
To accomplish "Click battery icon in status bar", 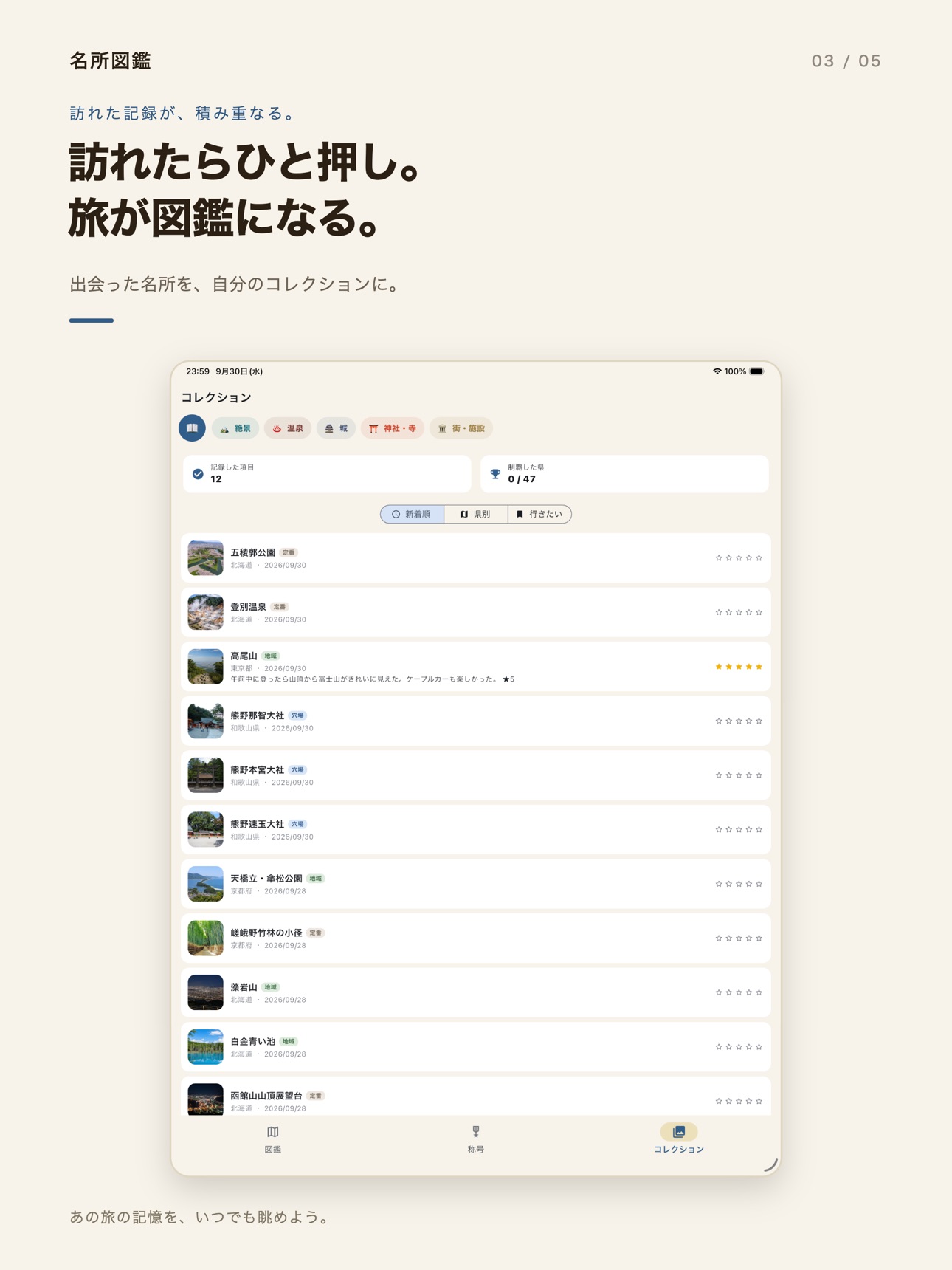I will tap(757, 371).
